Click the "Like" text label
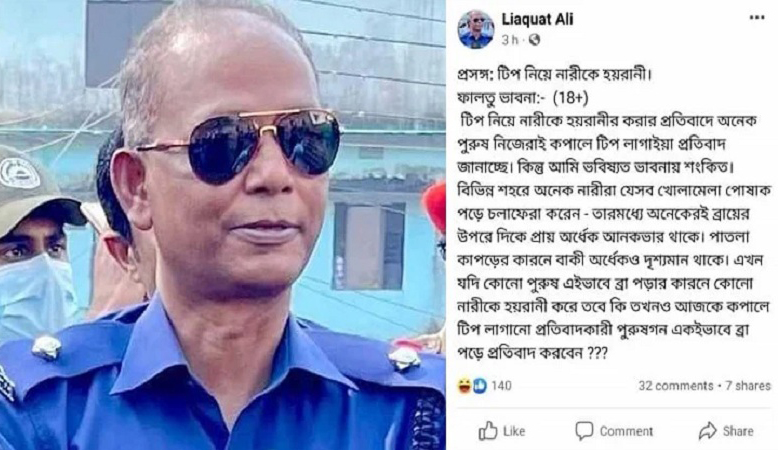The height and width of the screenshot is (450, 778). point(514,431)
